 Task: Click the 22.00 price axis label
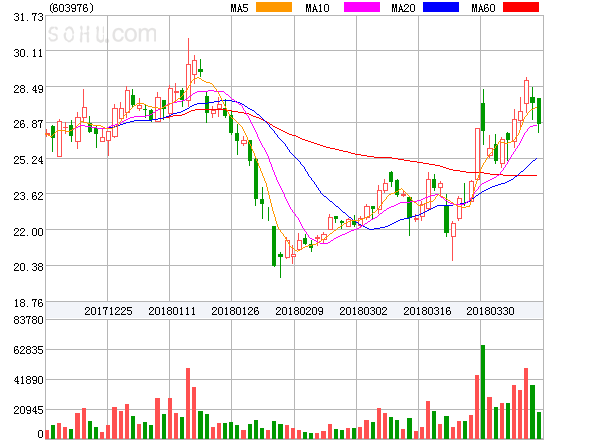[28, 232]
